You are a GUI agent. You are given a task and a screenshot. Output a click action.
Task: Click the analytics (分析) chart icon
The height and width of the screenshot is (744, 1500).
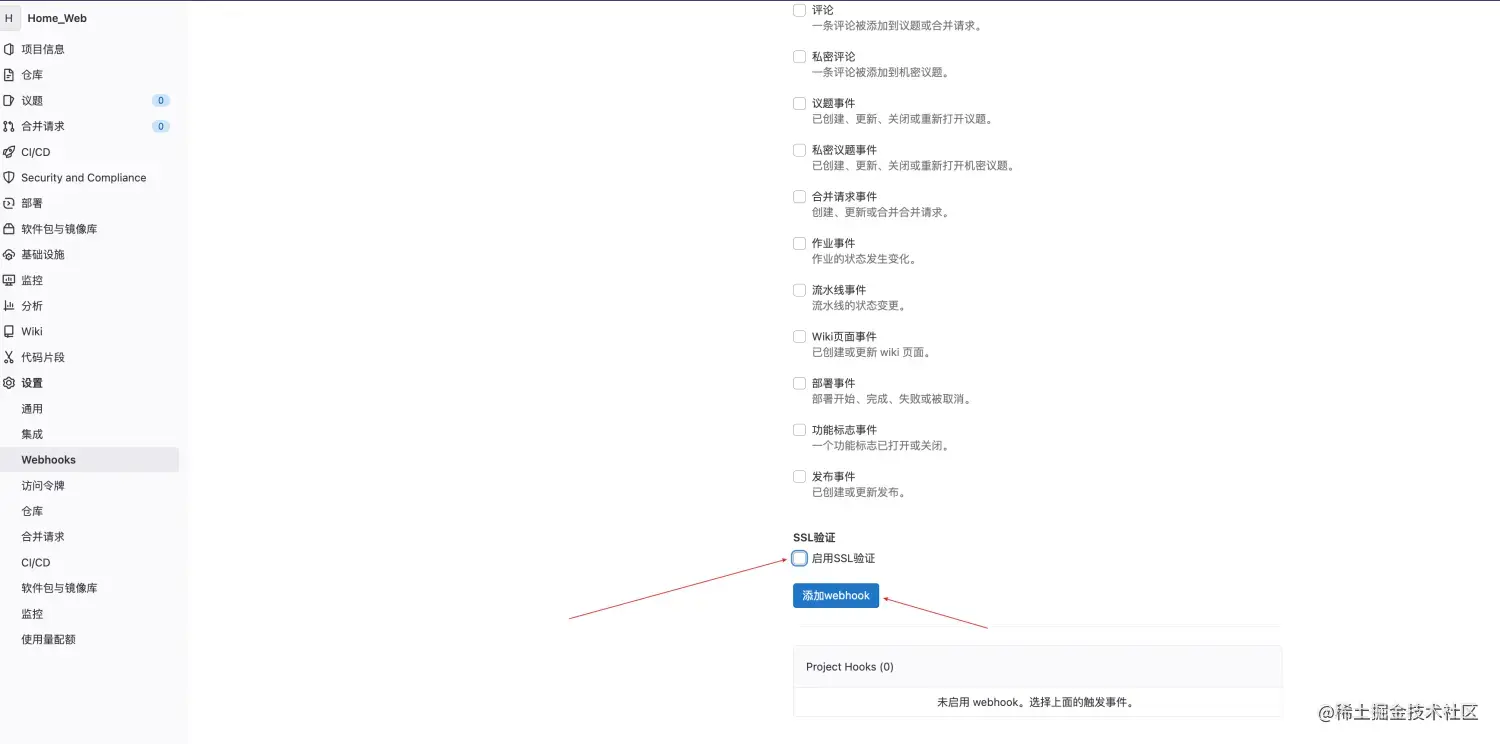tap(9, 306)
